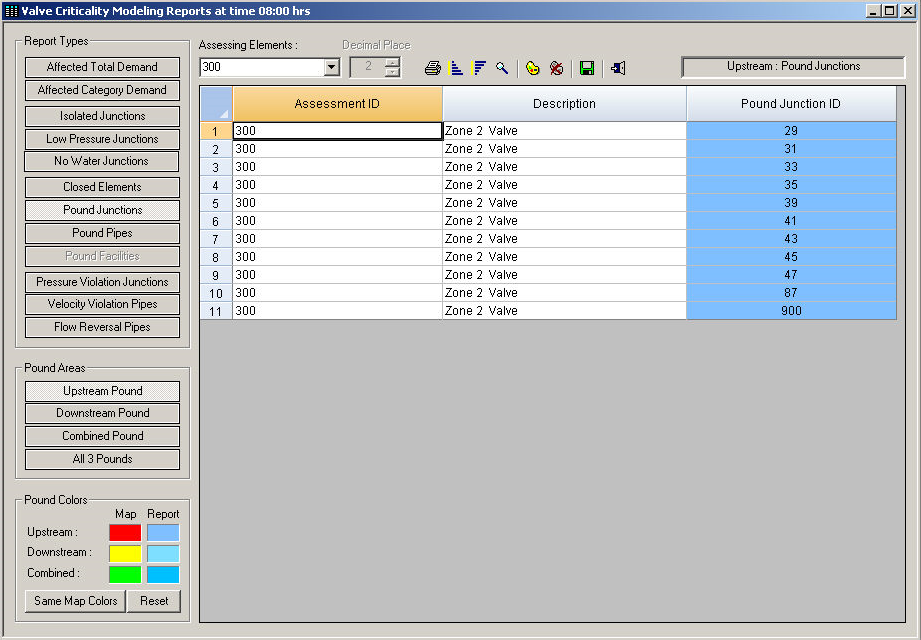Select all cells via table corner box
921x640 pixels.
pos(216,104)
